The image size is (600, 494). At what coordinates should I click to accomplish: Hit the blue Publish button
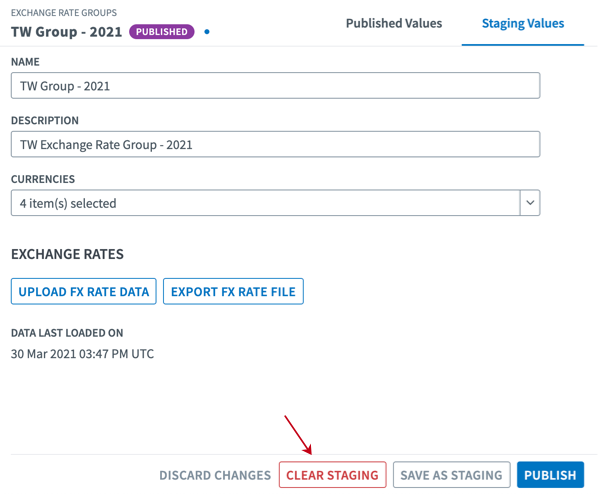click(550, 475)
